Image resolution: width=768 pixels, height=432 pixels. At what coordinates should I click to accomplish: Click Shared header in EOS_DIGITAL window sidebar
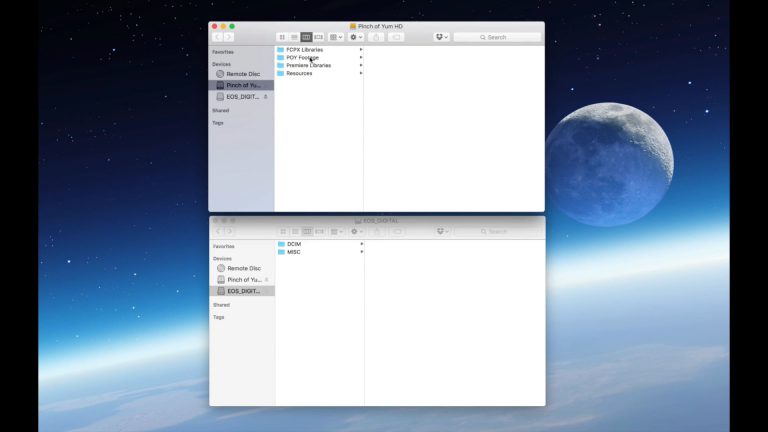tap(221, 305)
